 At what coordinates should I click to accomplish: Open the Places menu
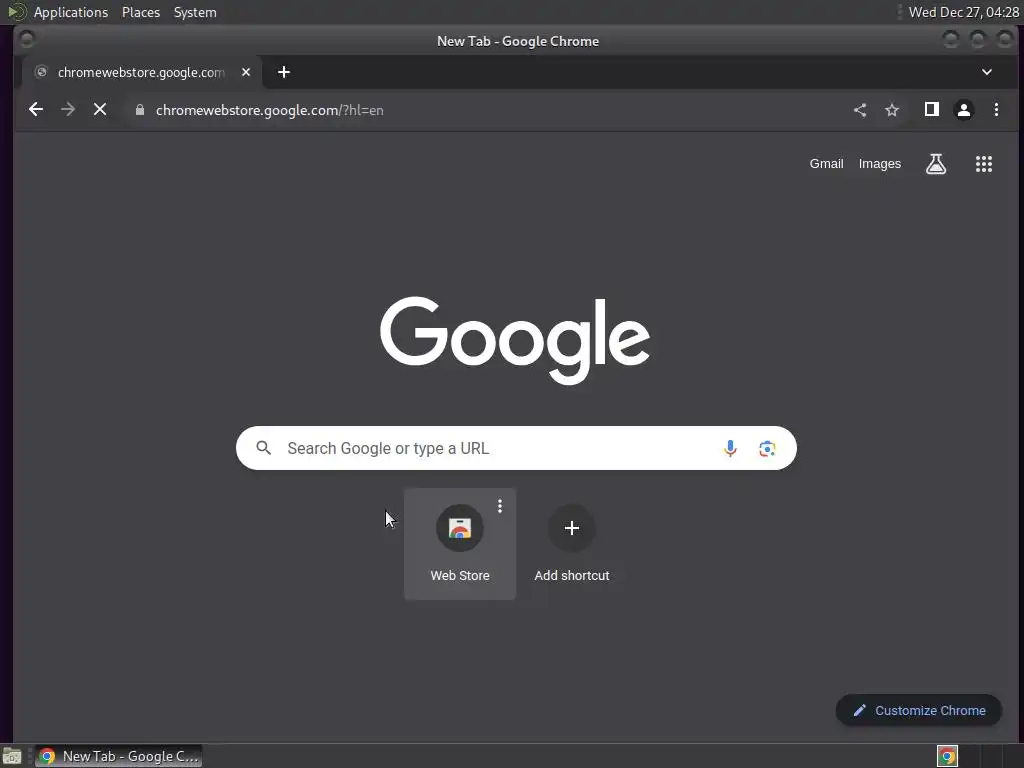click(141, 12)
